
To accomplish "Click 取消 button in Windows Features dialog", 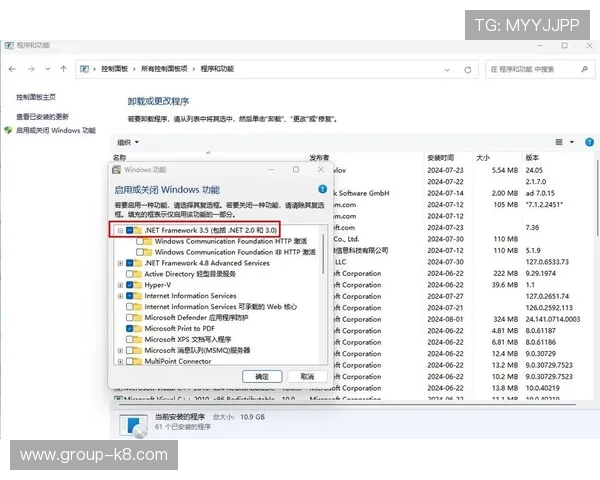I will (x=307, y=377).
